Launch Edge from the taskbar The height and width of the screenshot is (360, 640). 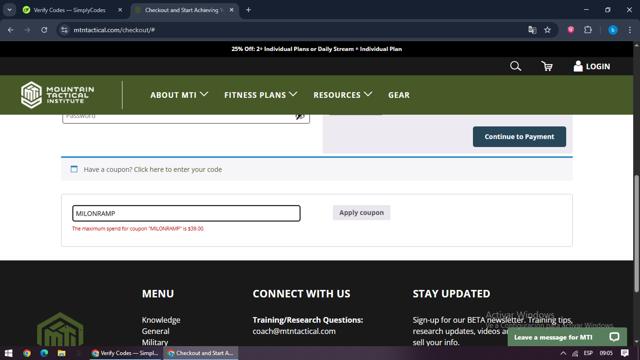[44, 353]
